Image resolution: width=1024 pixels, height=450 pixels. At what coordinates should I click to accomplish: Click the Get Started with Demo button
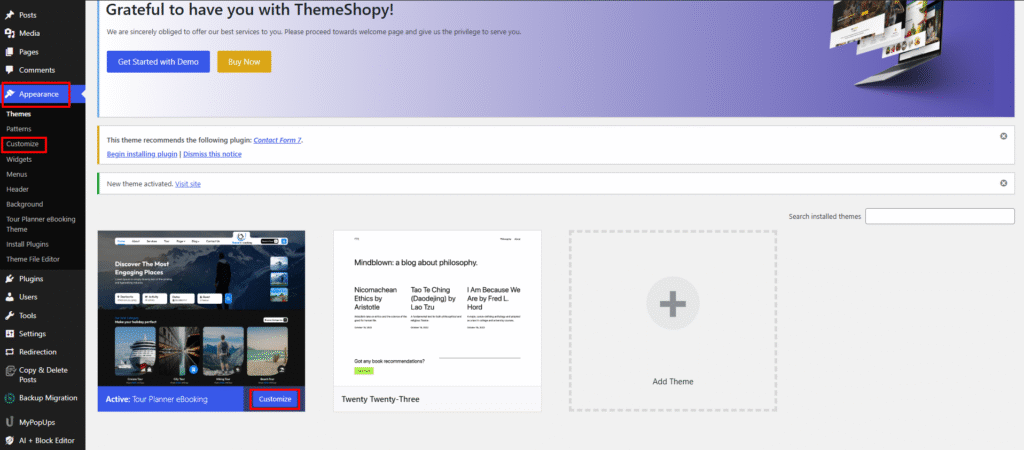coord(158,62)
